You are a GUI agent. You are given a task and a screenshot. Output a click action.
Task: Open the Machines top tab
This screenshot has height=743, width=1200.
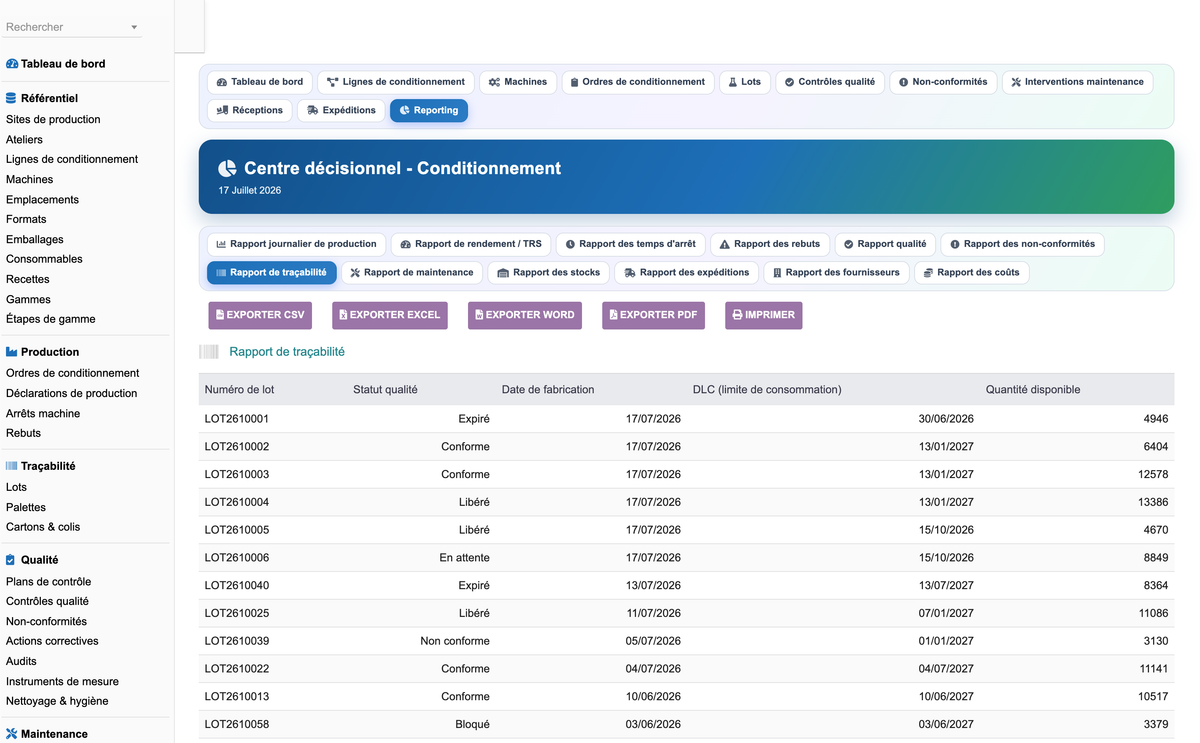(518, 82)
